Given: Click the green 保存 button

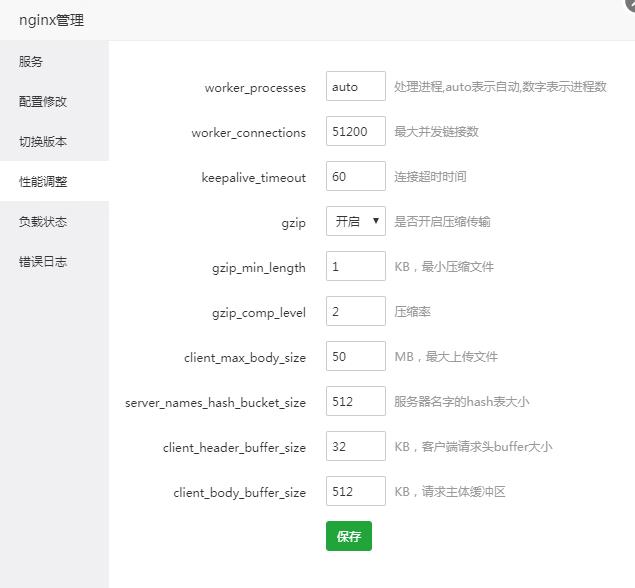Looking at the screenshot, I should click(x=349, y=536).
